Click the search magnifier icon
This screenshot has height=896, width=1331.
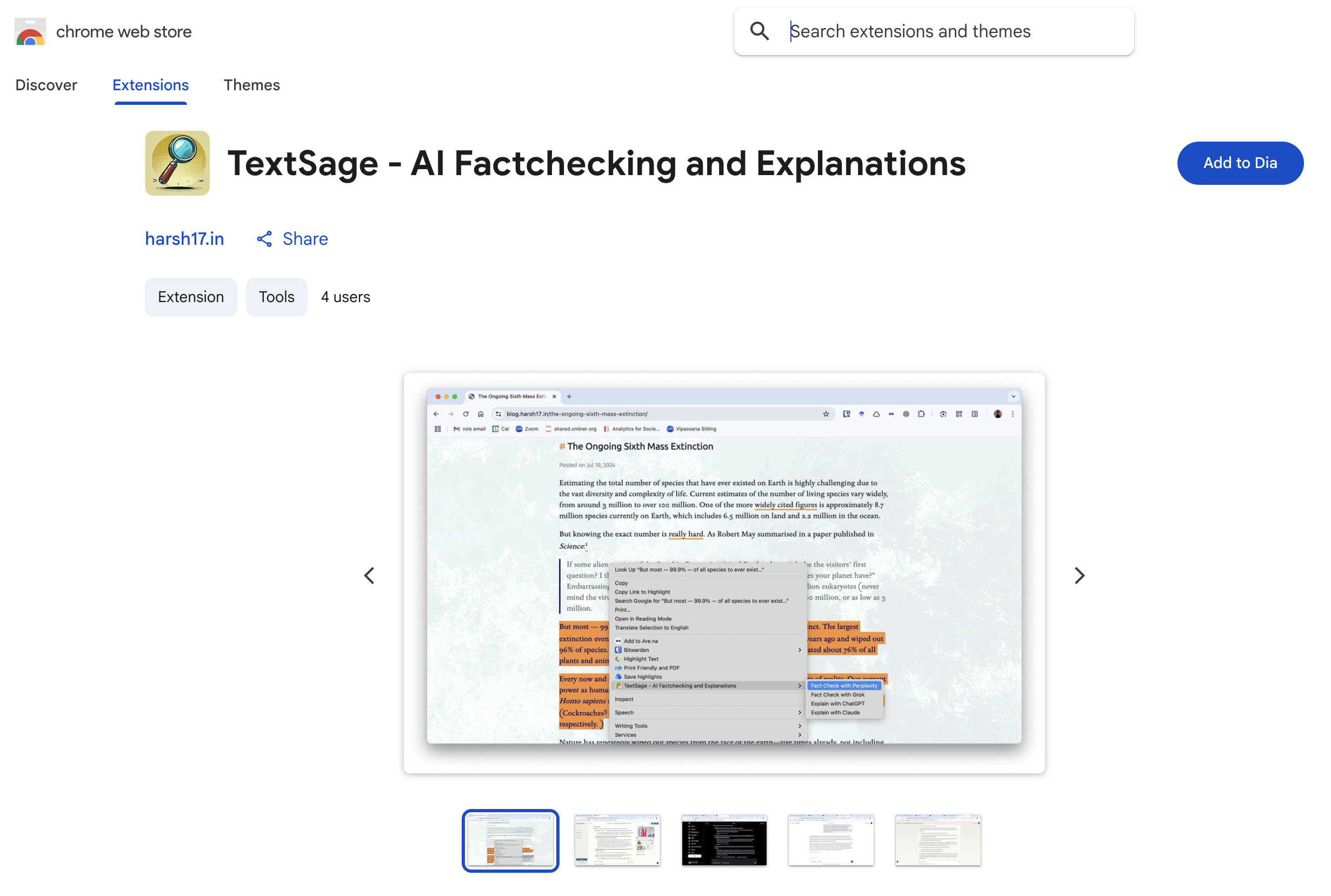759,31
